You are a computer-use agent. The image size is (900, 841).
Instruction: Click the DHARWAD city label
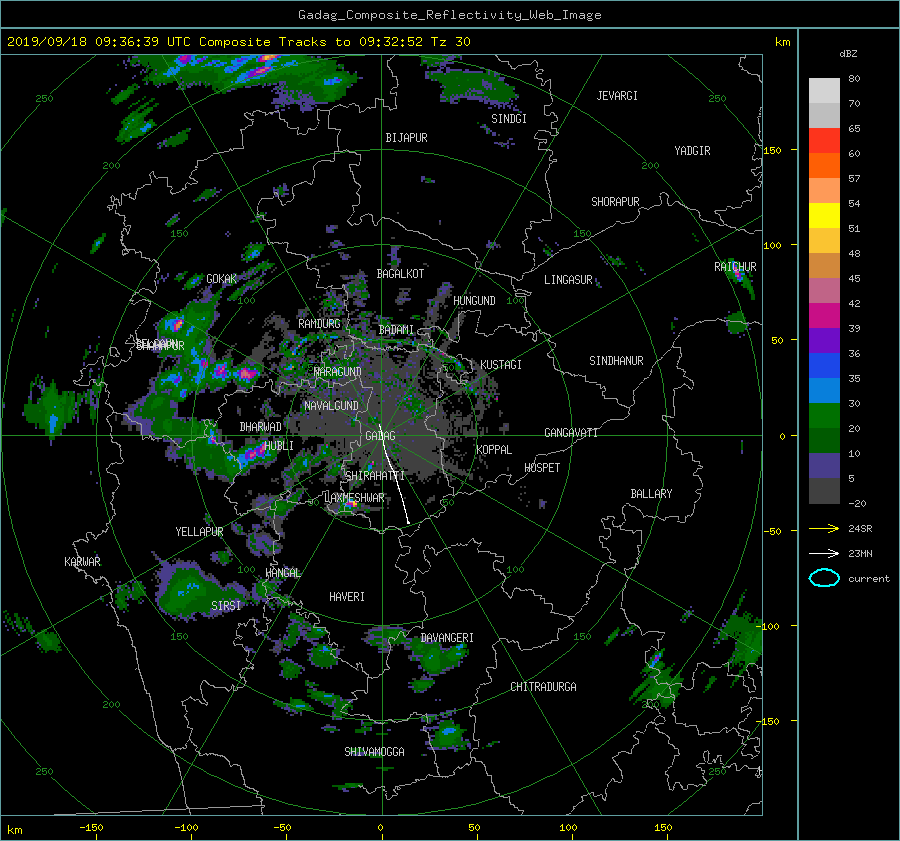pos(261,427)
